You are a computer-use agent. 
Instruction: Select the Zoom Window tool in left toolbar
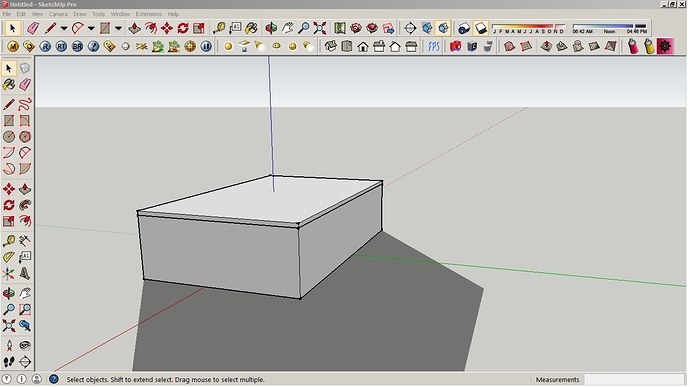[25, 310]
